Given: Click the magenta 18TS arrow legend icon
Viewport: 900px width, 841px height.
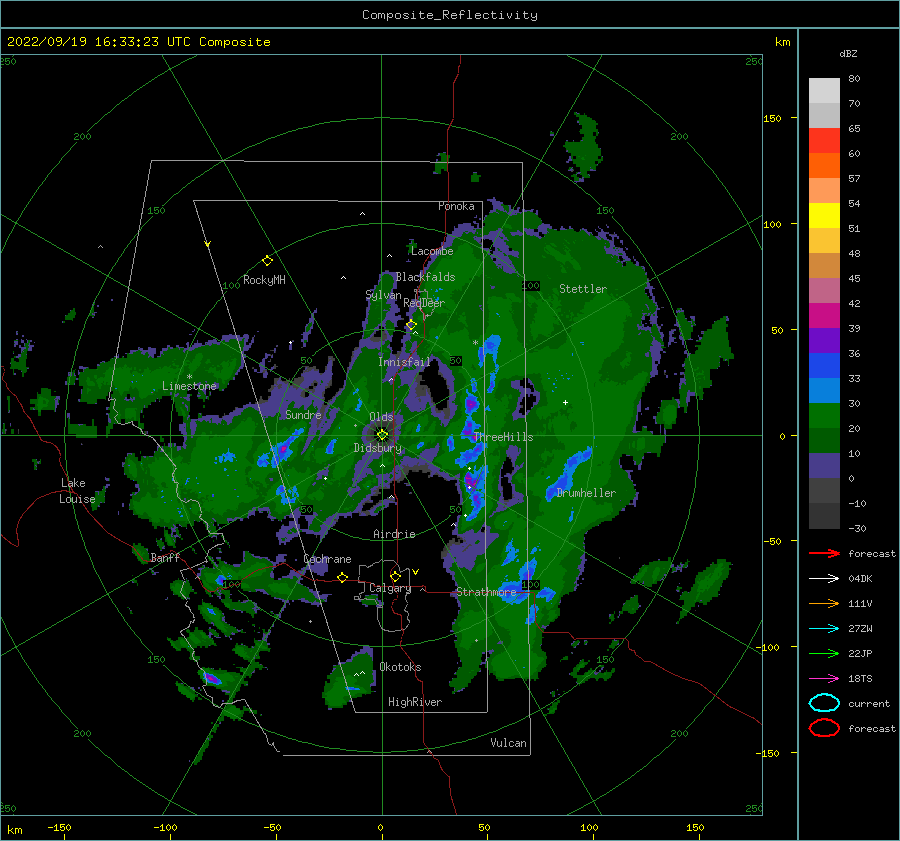Looking at the screenshot, I should (824, 679).
